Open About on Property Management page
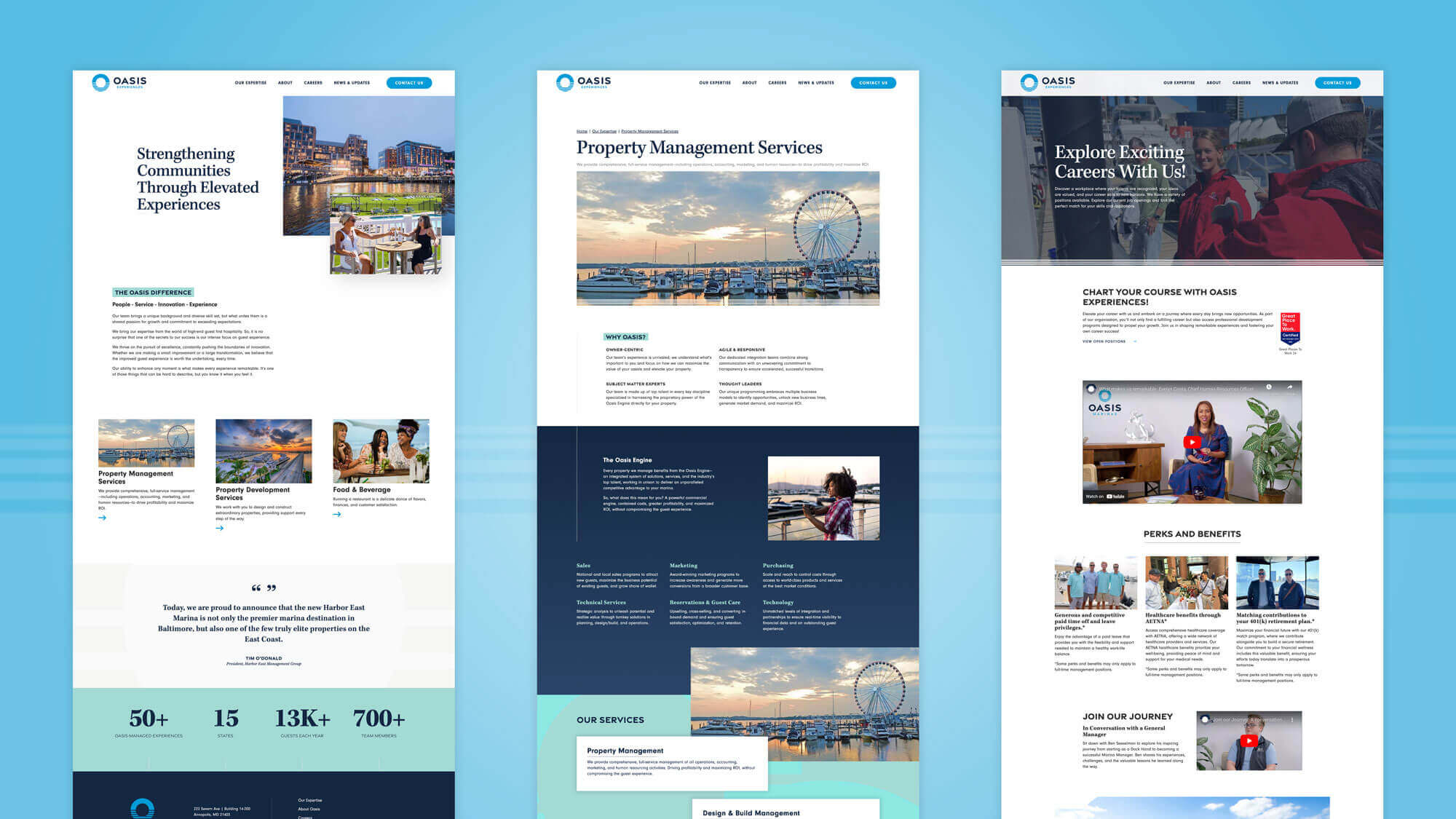 750,83
